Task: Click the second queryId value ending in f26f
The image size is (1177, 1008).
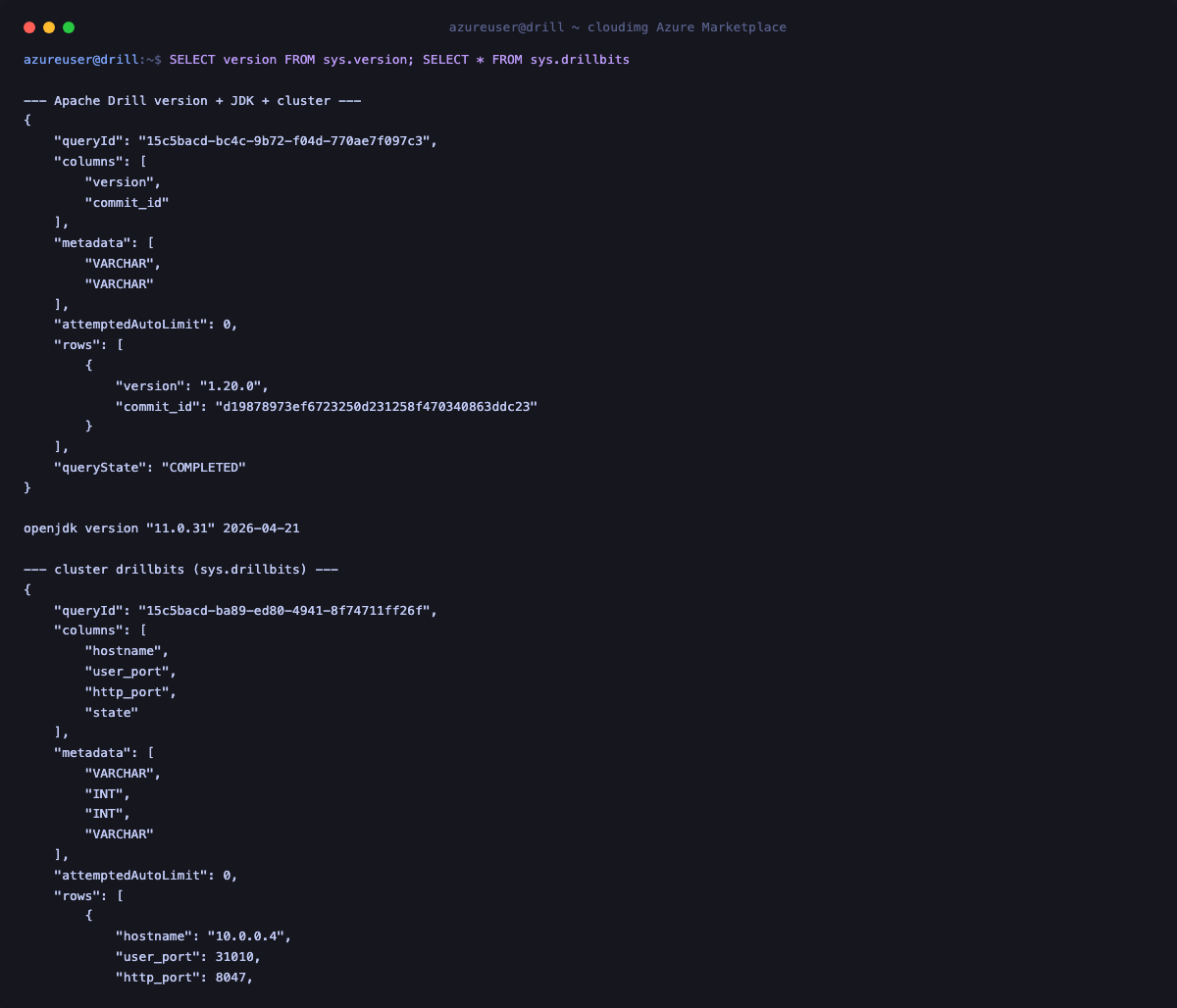Action: click(283, 611)
